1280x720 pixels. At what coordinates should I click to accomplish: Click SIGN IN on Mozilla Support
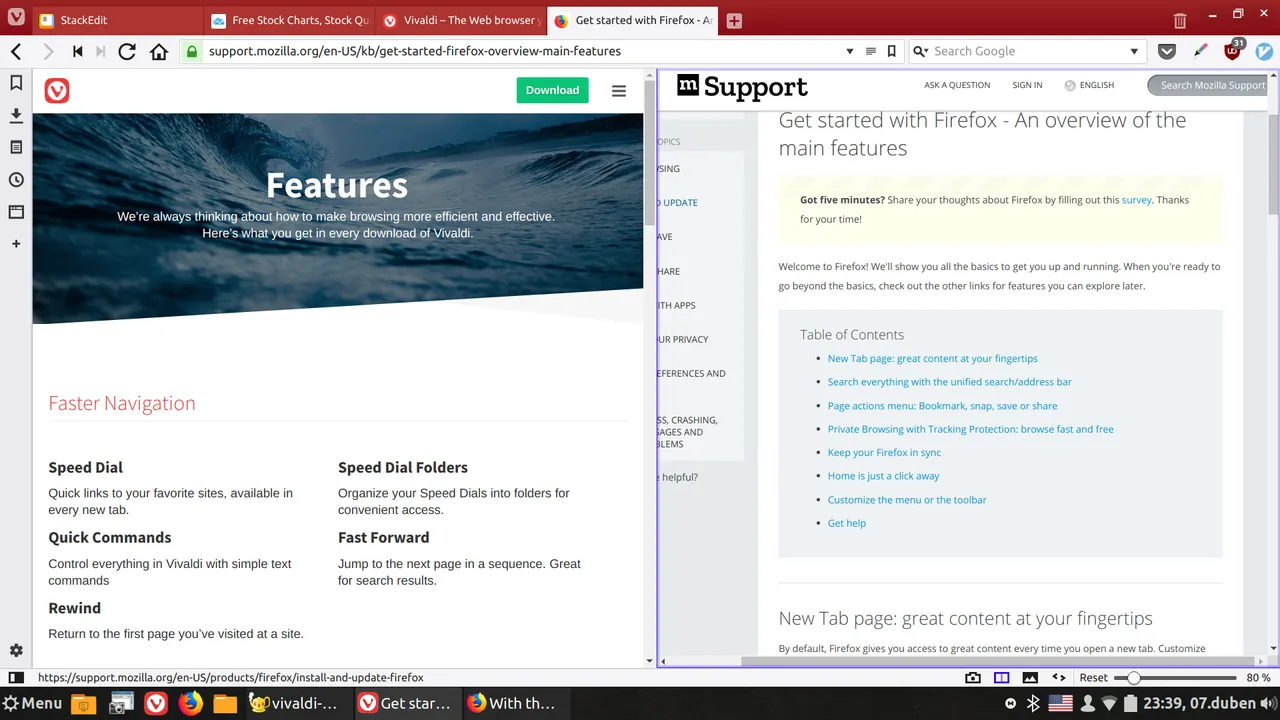point(1027,85)
